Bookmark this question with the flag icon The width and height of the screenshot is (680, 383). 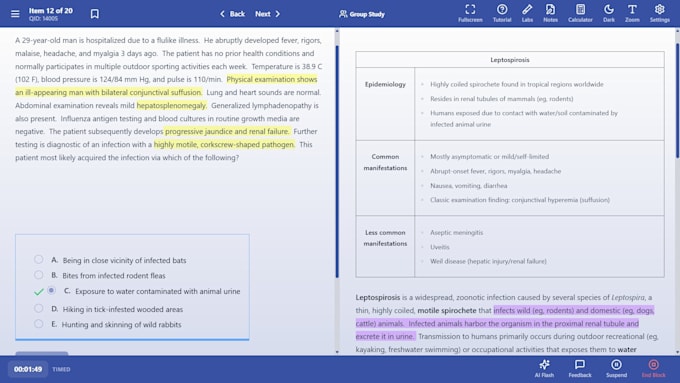click(95, 14)
